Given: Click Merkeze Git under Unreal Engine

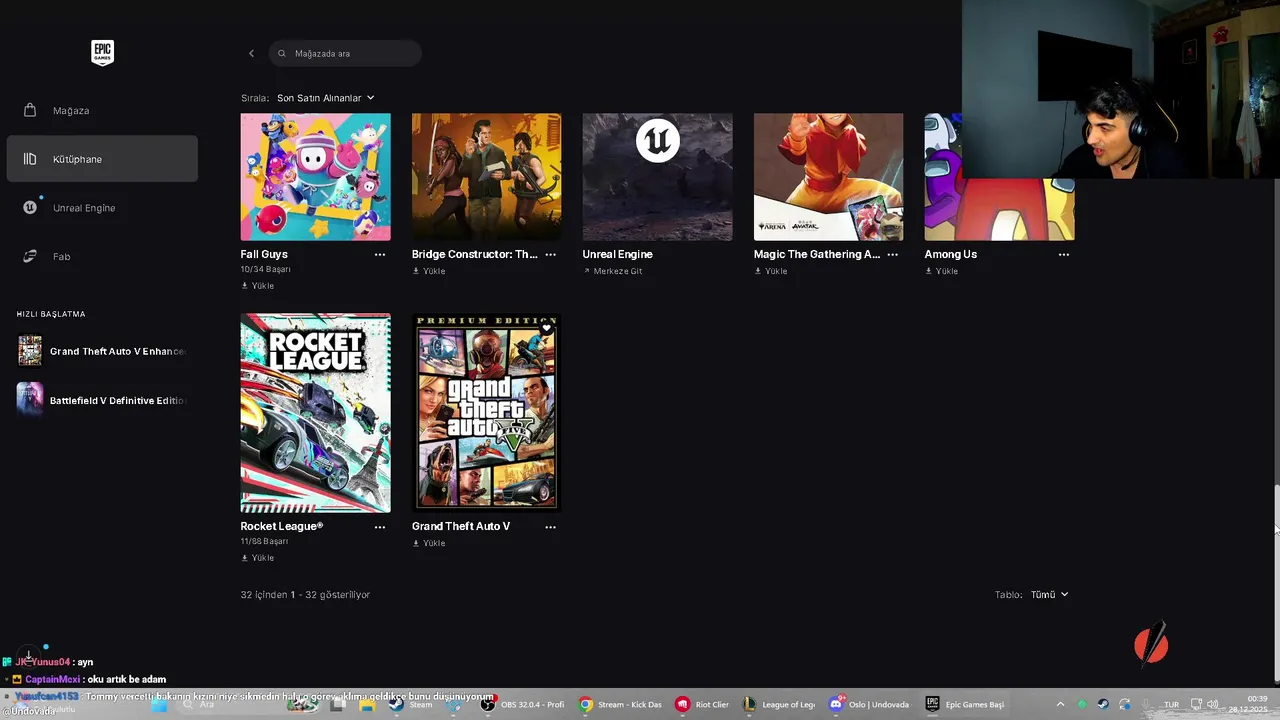Looking at the screenshot, I should point(612,271).
